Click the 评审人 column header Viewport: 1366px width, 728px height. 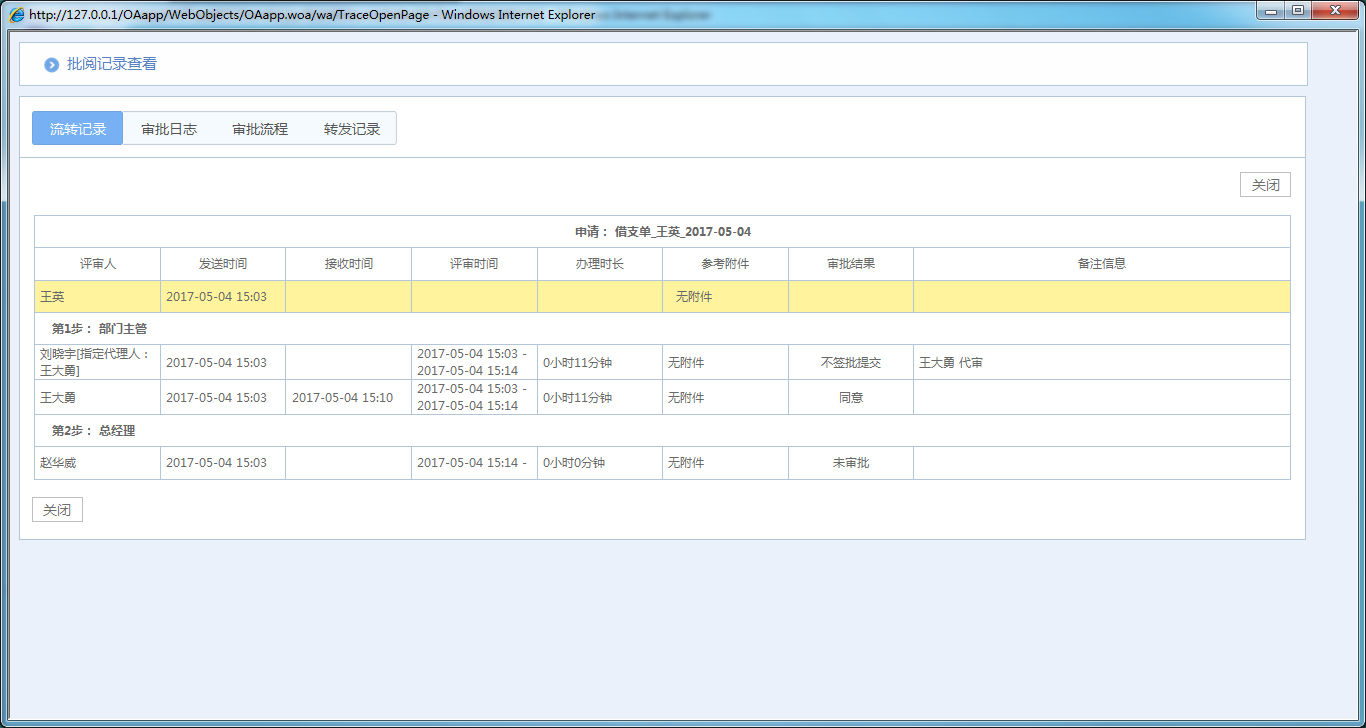[x=98, y=264]
